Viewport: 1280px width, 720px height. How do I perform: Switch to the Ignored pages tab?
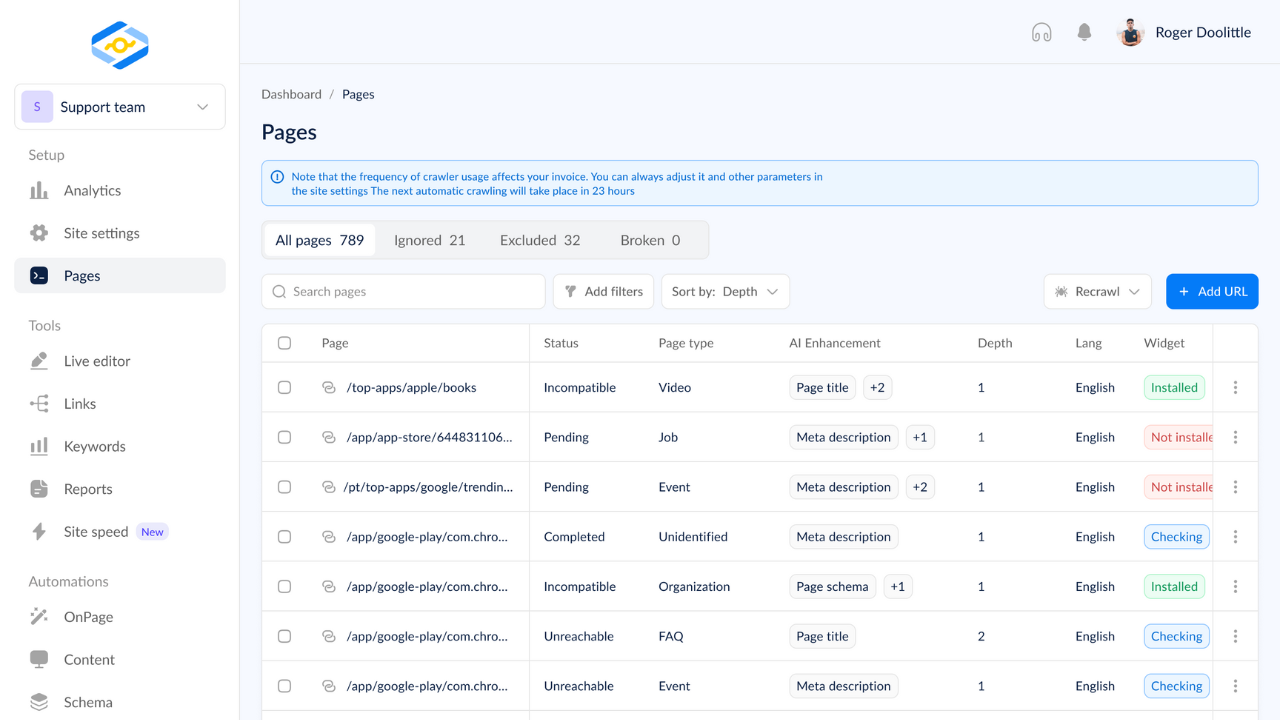click(429, 240)
